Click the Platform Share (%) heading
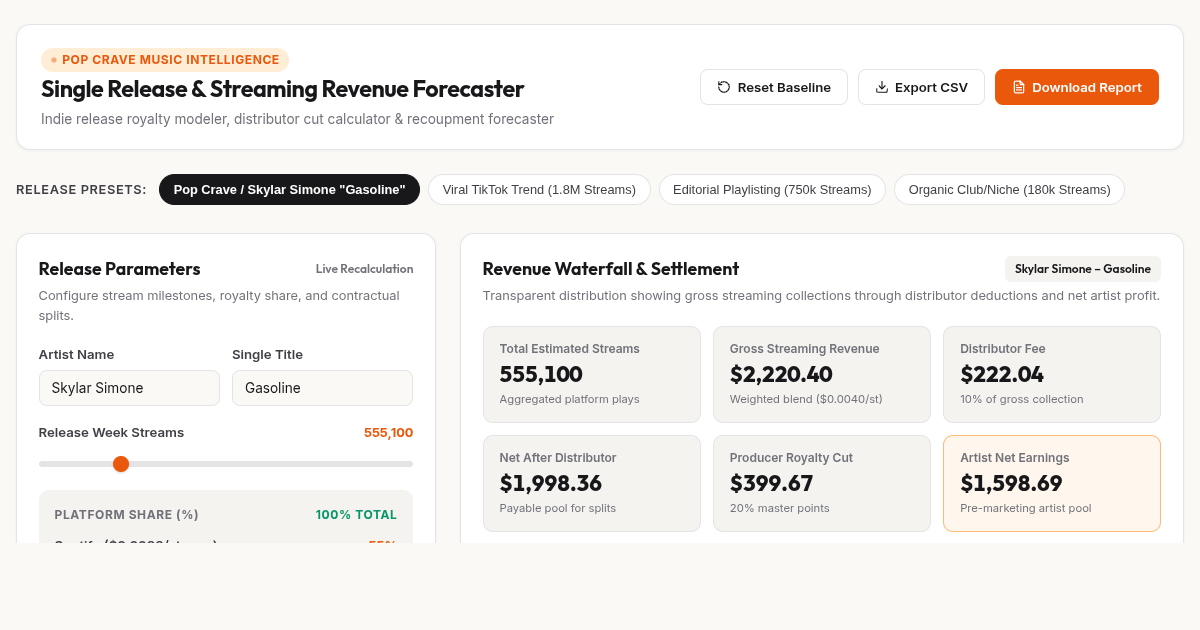 tap(127, 515)
